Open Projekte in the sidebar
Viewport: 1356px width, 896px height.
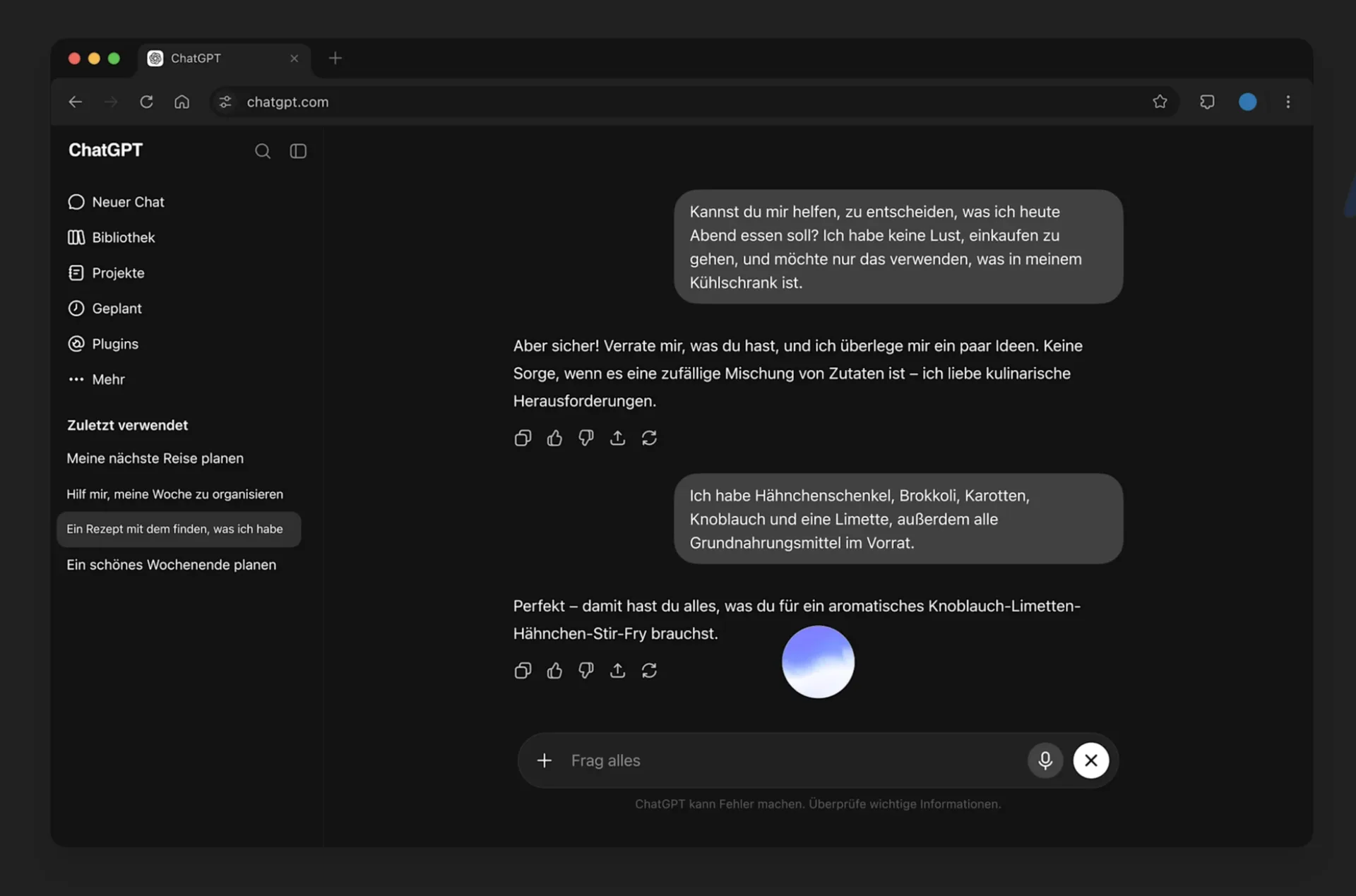(106, 273)
